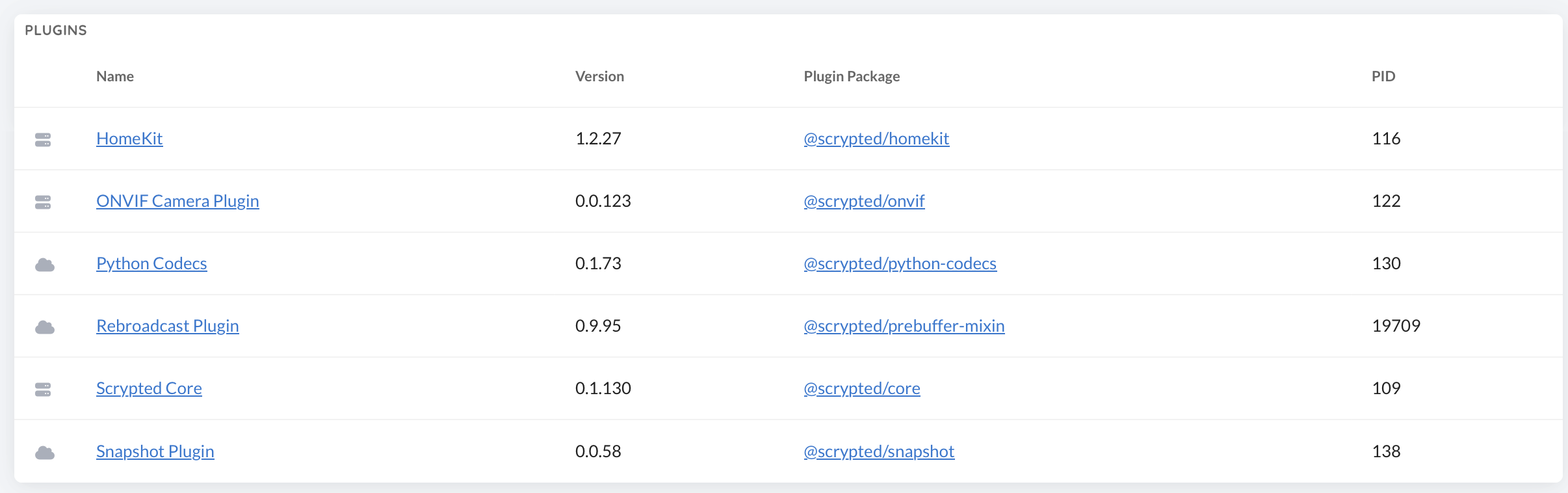This screenshot has width=1568, height=493.
Task: Visit the @scrypted/homekit package link
Action: [876, 139]
